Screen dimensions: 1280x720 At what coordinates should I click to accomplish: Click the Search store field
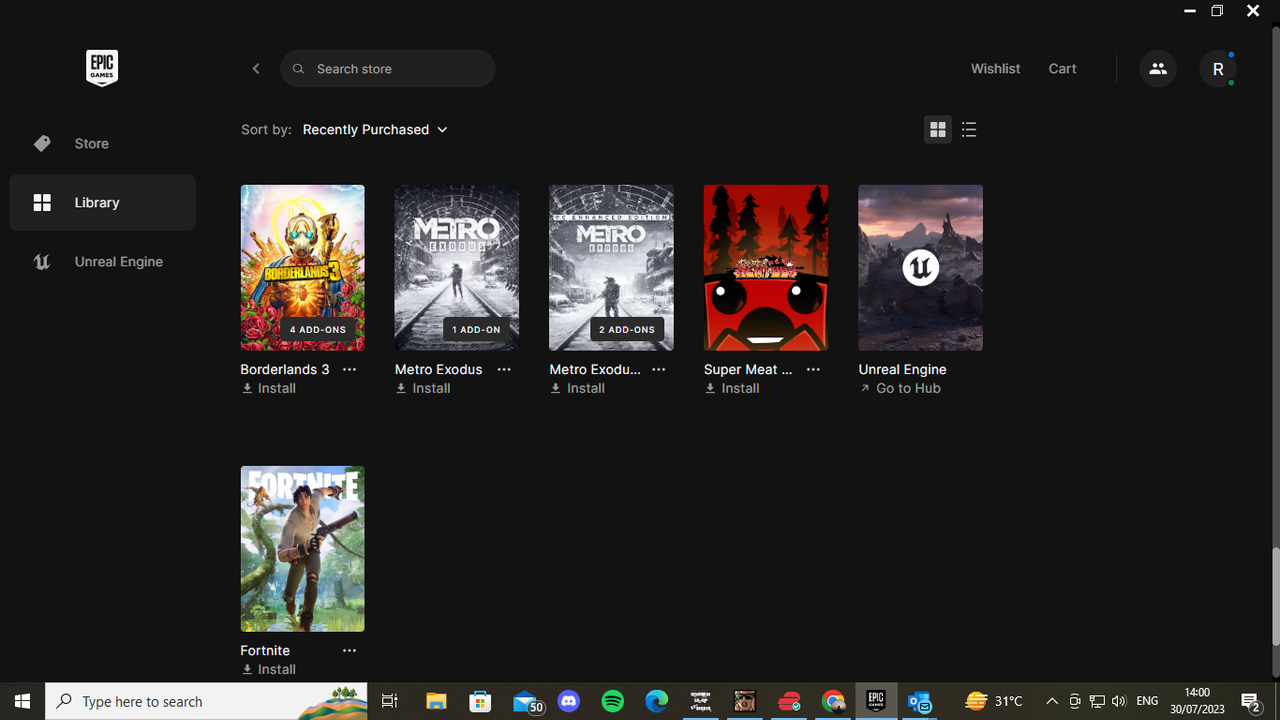(x=388, y=69)
